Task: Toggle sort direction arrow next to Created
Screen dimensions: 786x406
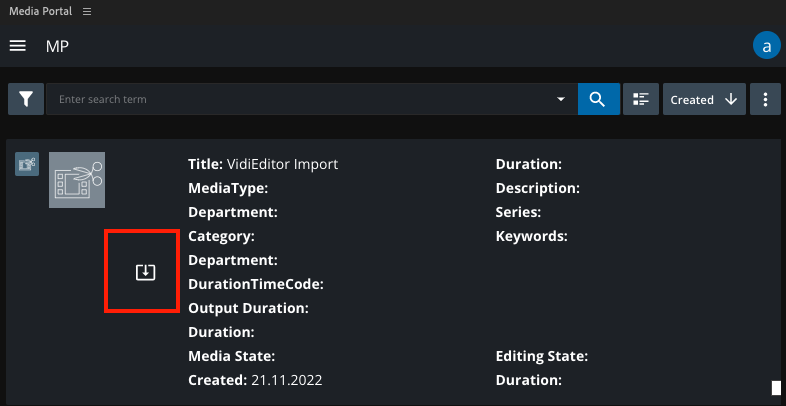Action: 731,99
